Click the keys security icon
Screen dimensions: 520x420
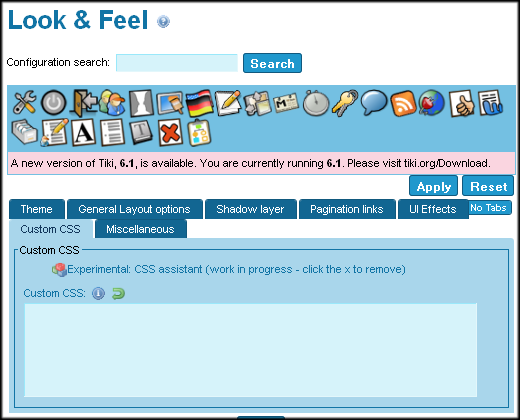click(345, 103)
